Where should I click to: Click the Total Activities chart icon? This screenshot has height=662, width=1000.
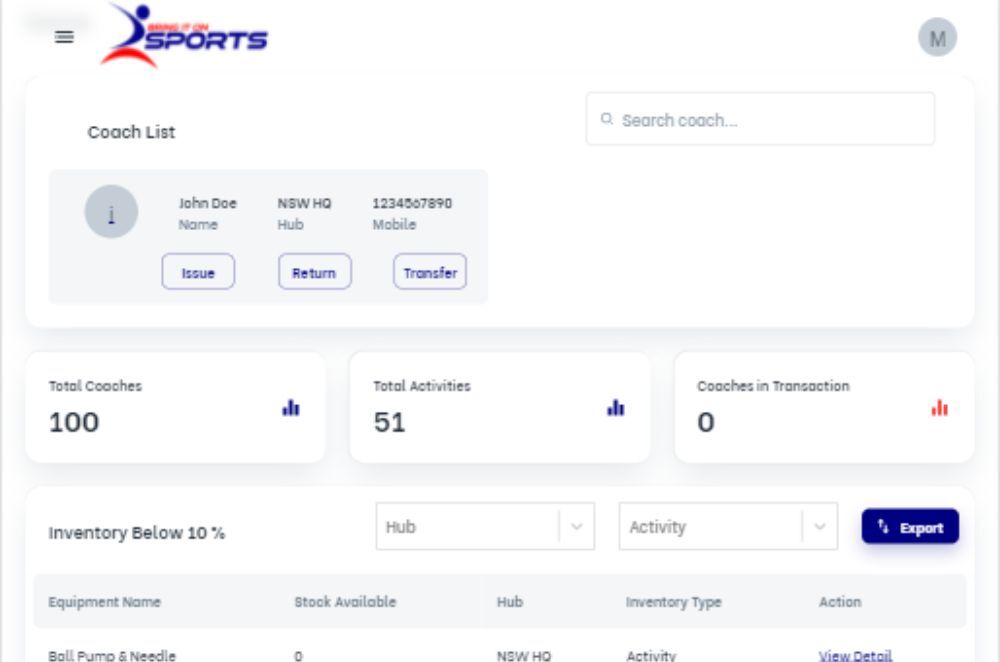click(x=615, y=408)
